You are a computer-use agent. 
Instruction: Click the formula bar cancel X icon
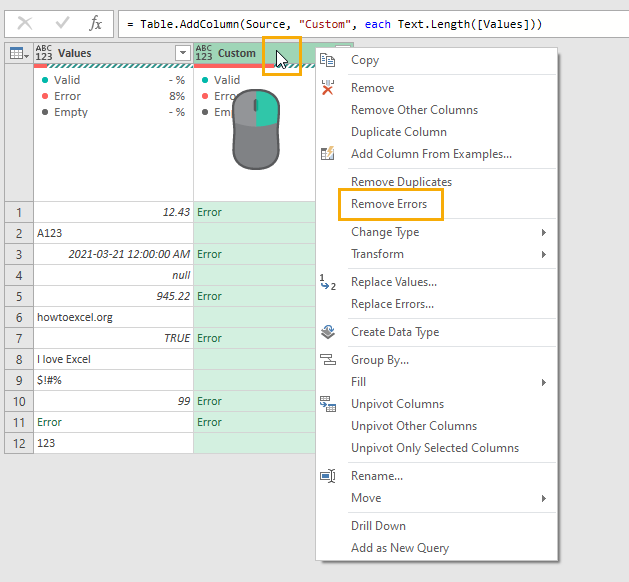pyautogui.click(x=25, y=23)
